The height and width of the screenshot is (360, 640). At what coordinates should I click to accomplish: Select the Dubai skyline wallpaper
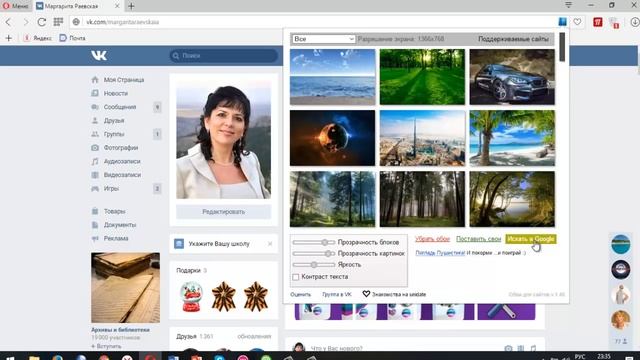422,138
